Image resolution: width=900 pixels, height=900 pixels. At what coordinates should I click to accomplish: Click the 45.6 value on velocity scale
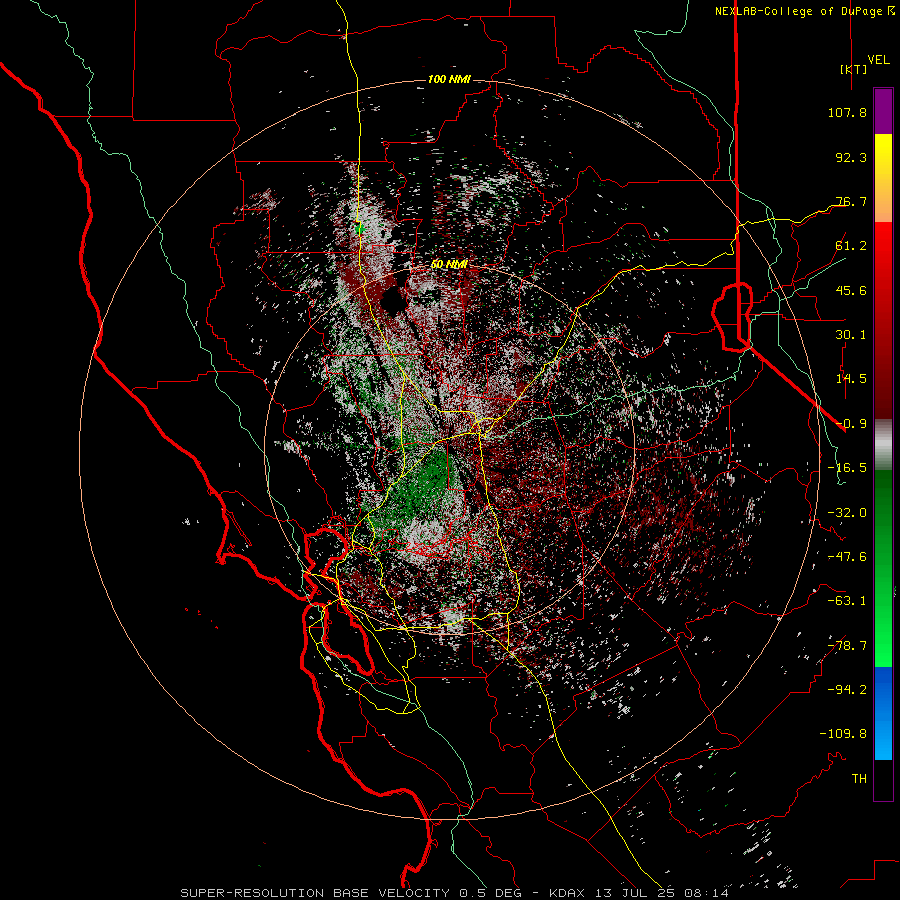851,290
